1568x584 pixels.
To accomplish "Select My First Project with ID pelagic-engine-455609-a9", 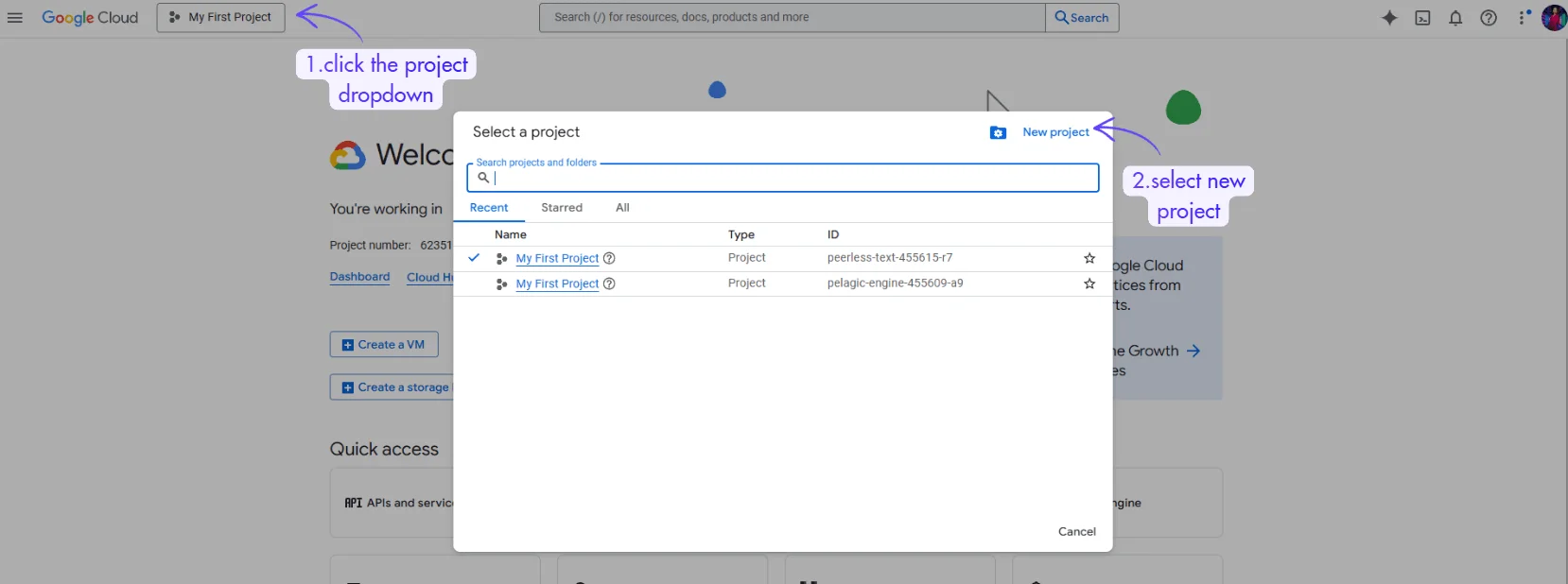I will tap(557, 283).
